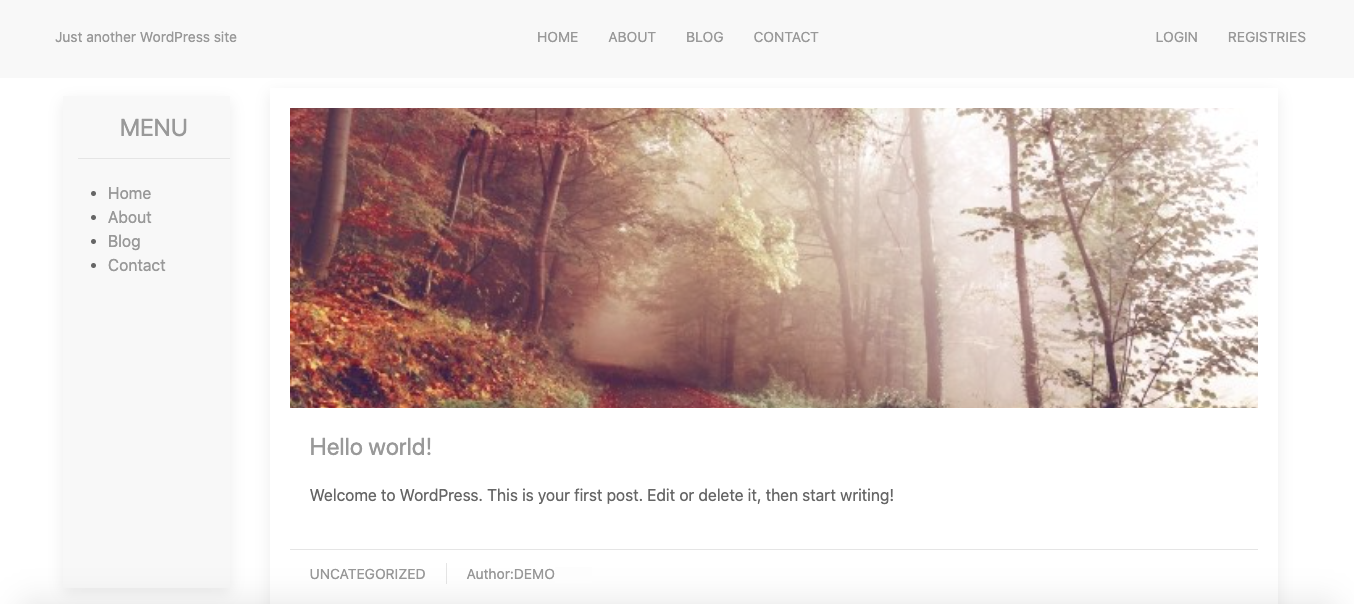Open CONTACT from the header menu

[786, 37]
